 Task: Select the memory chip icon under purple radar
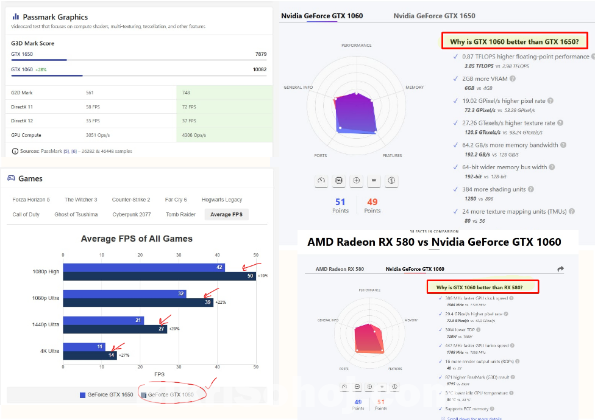tap(338, 181)
